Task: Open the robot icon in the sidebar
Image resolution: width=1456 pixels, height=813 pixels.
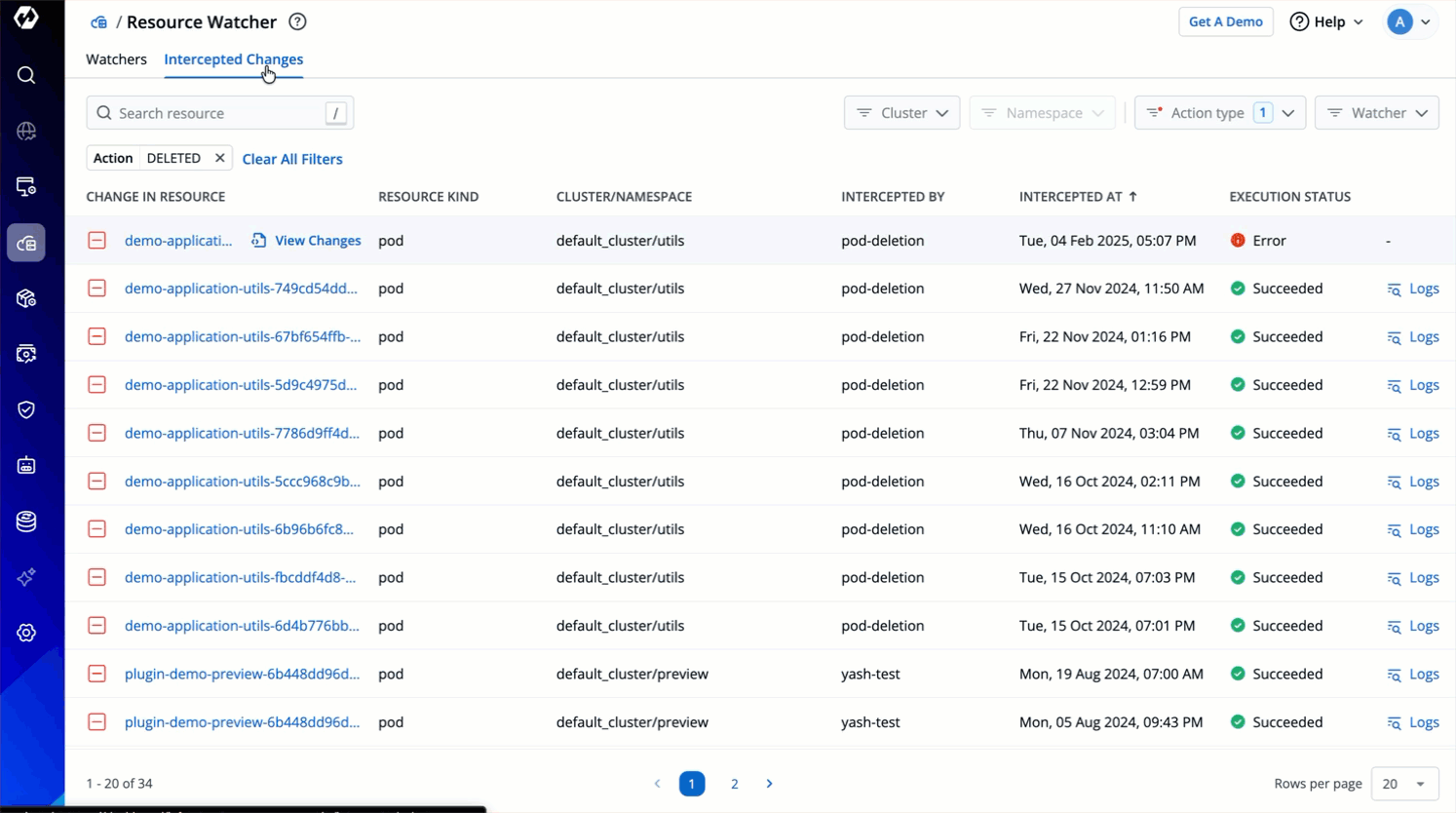Action: (26, 466)
